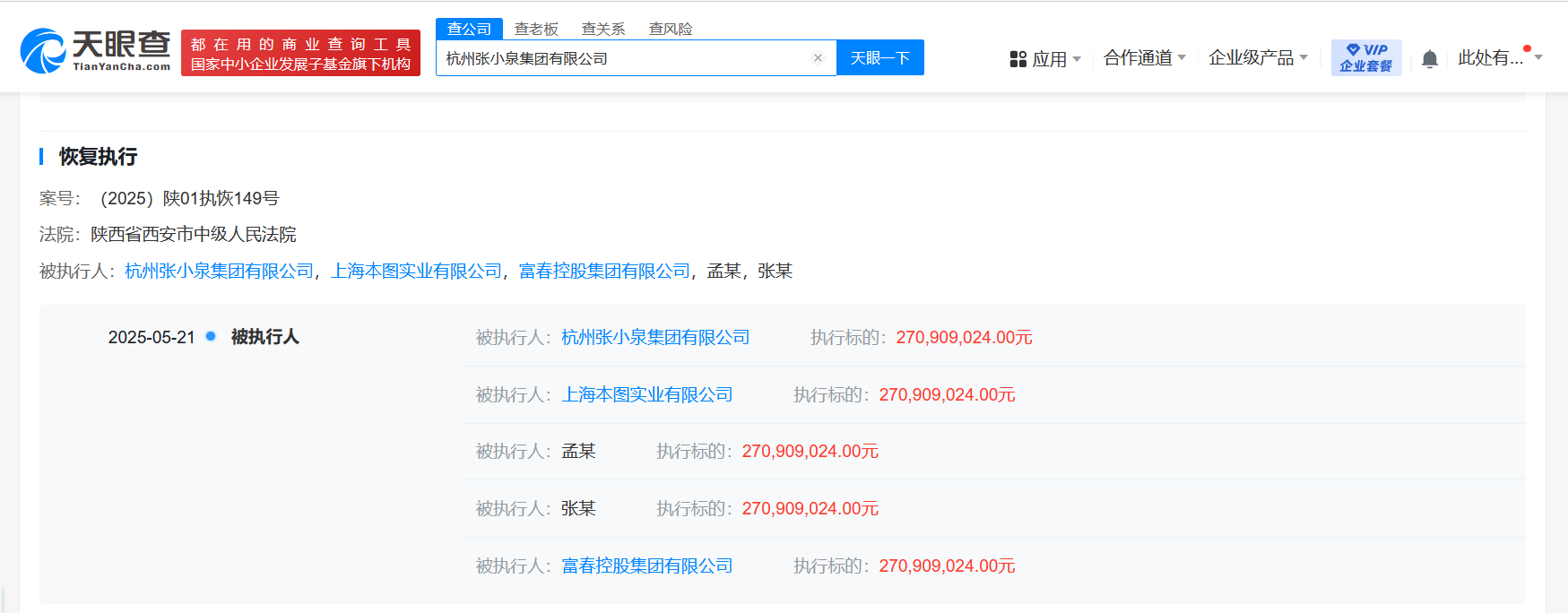Screen dimensions: 1568x613
Task: Select the 查风险 tab
Action: coord(671,29)
